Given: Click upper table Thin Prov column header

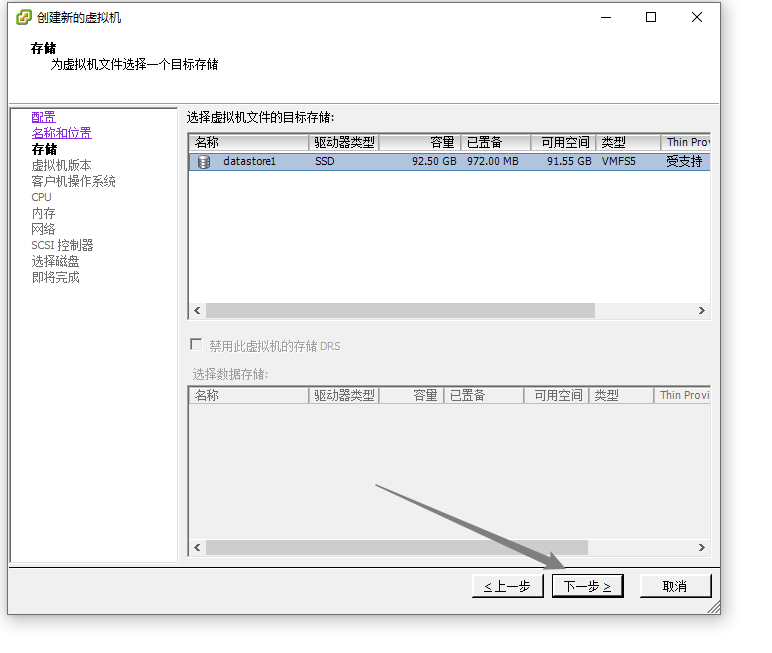Looking at the screenshot, I should tap(685, 142).
